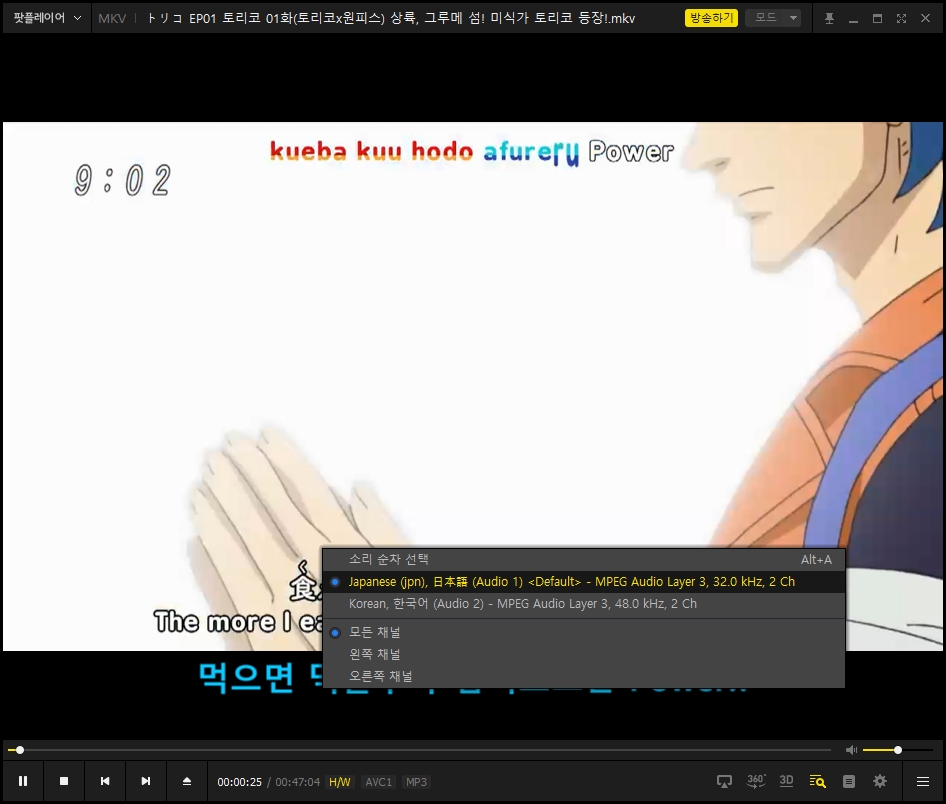The height and width of the screenshot is (804, 946).
Task: Click total duration 00:47:04
Action: point(297,782)
